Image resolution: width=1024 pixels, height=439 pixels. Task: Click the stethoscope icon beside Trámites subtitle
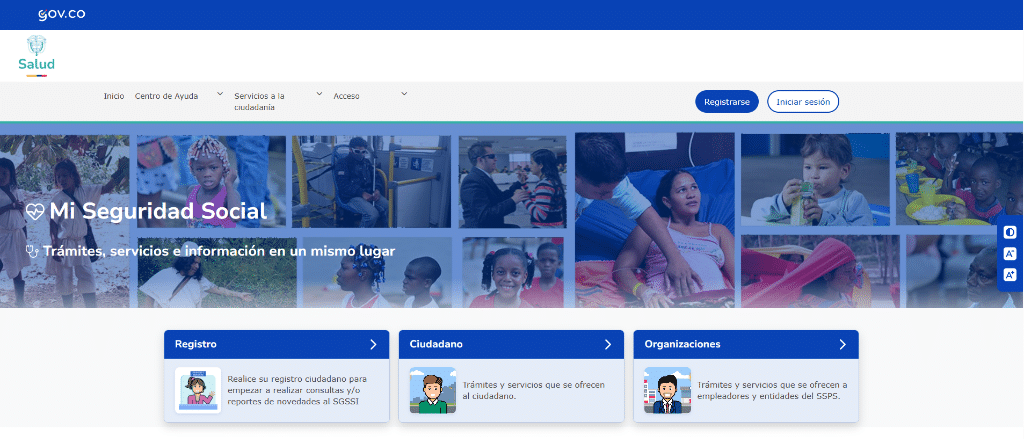coord(31,251)
